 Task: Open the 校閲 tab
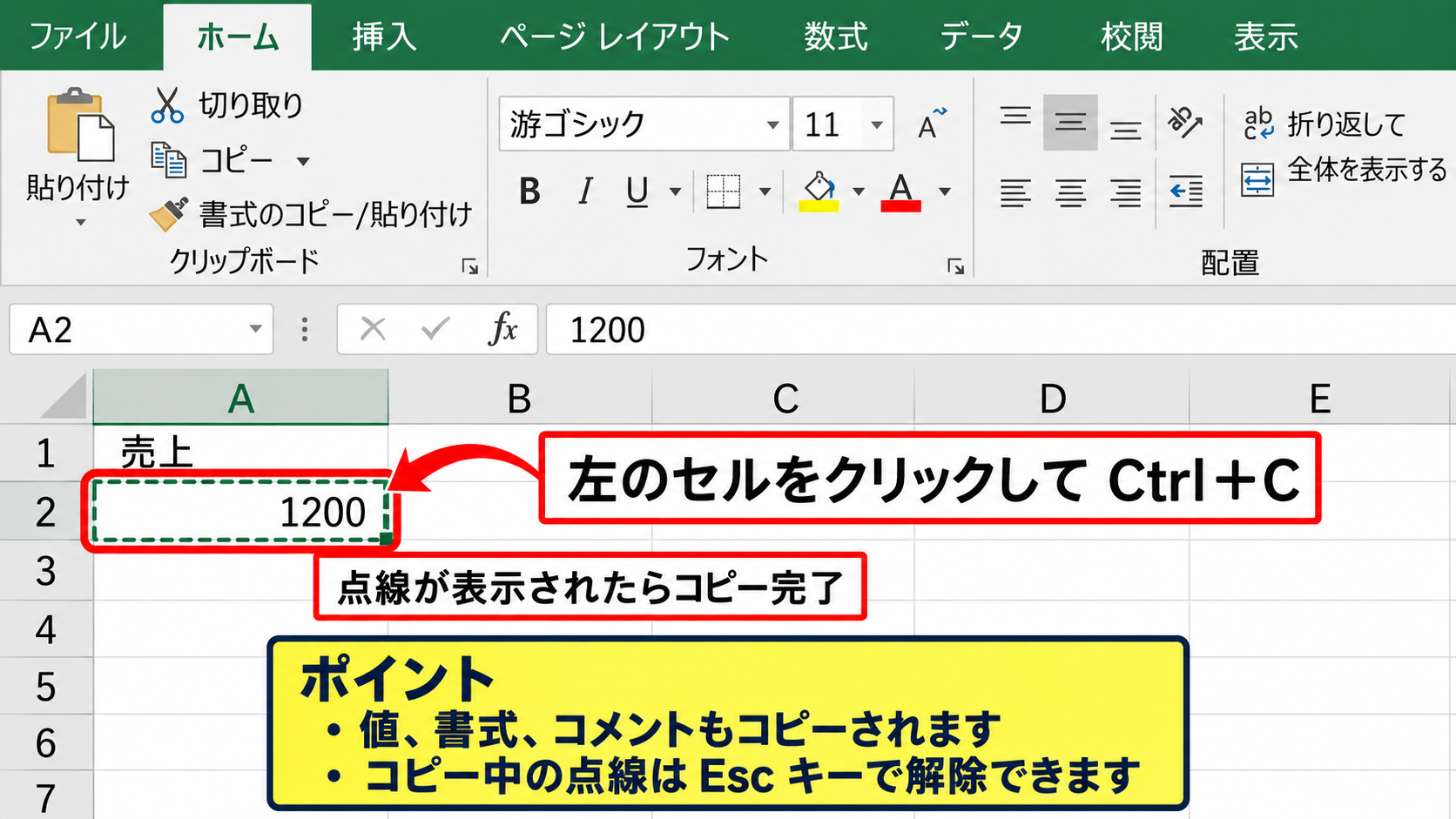click(x=1132, y=37)
